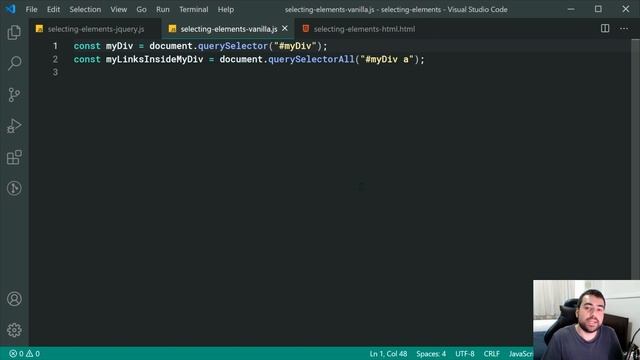Open the Edit menu

click(x=53, y=9)
